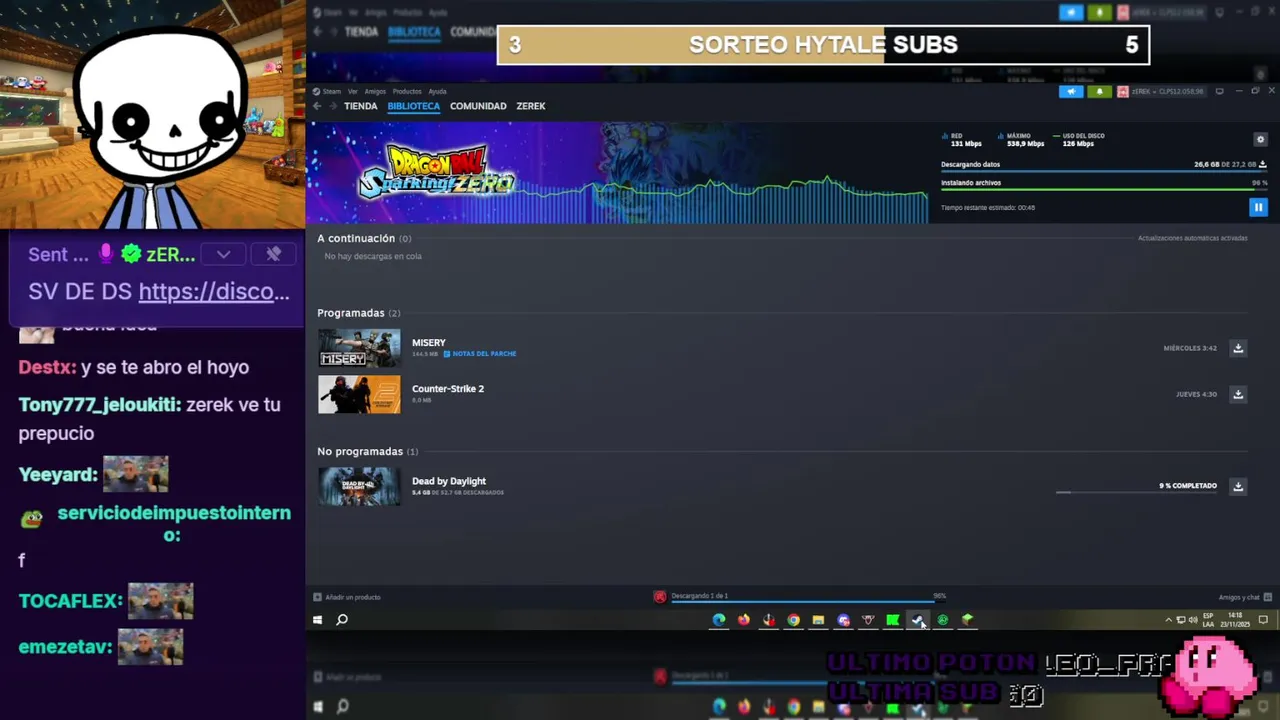Open Dead by Daylight thumbnail
The height and width of the screenshot is (720, 1280).
pos(359,486)
